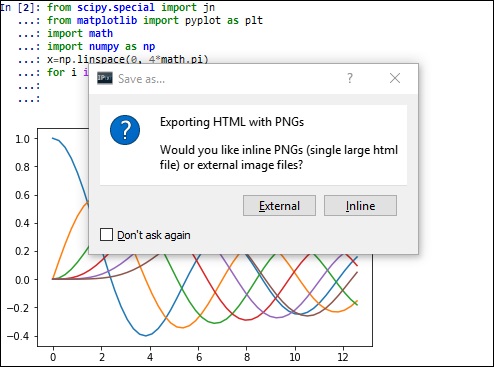Click the 1.0 y-axis tick label
The image size is (494, 368).
pos(22,139)
